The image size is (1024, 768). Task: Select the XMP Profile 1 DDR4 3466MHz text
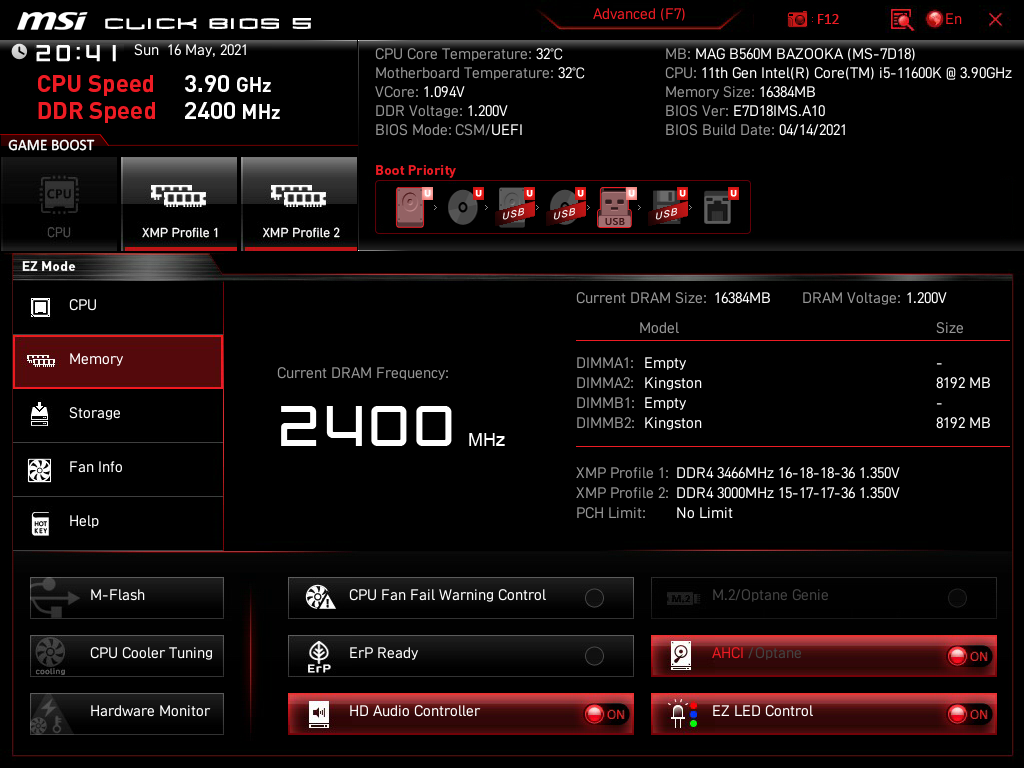pos(788,473)
